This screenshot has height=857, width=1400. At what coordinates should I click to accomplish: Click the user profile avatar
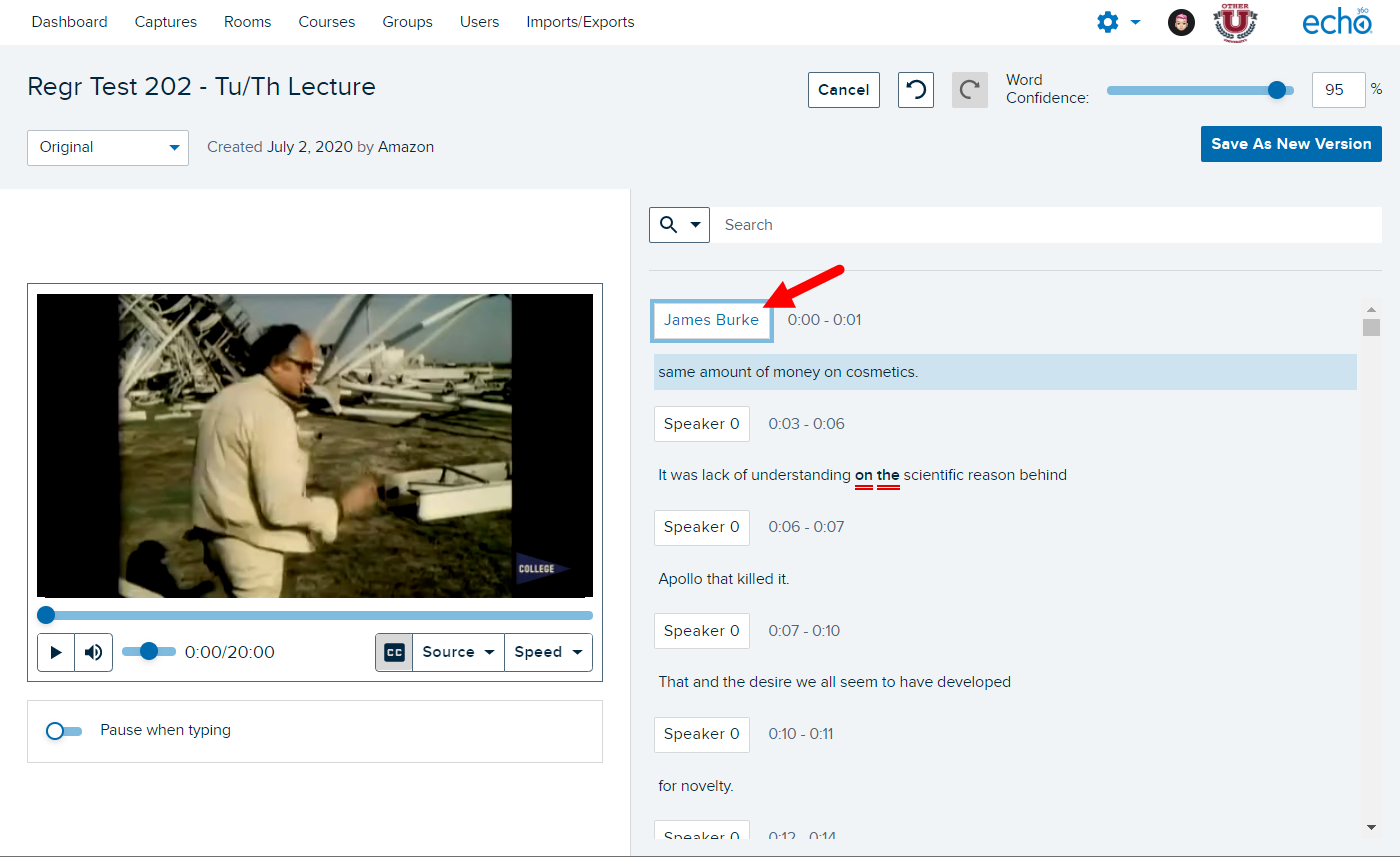coord(1181,22)
